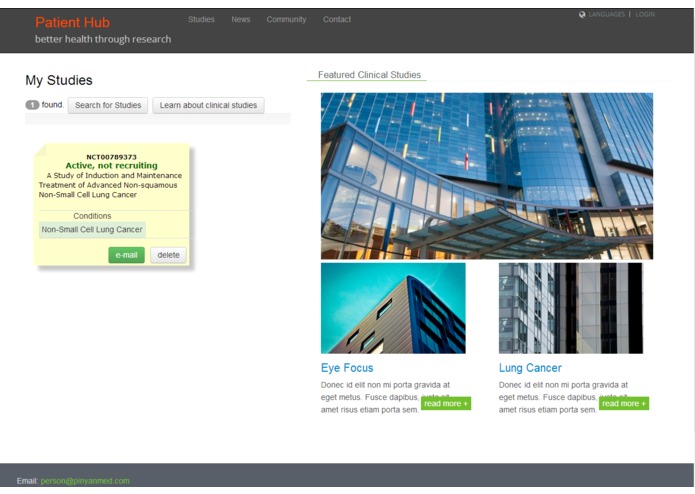Open the Languages selector

[x=606, y=14]
